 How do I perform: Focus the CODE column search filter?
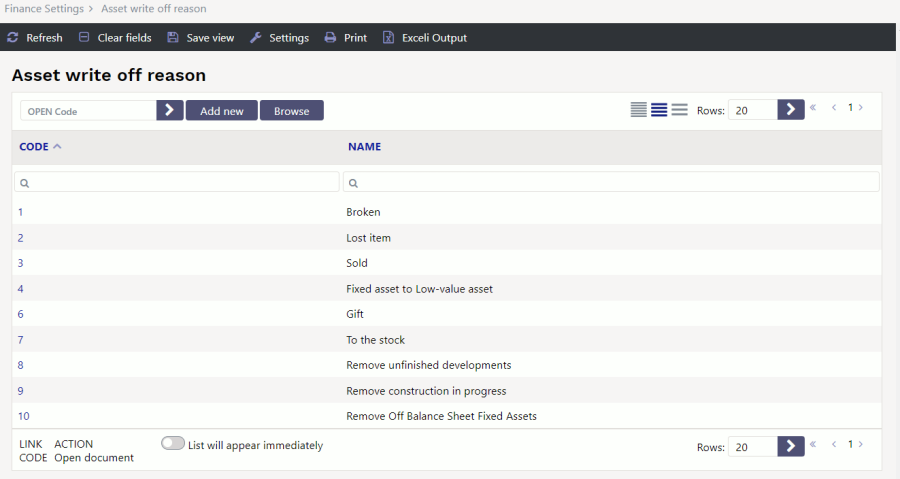click(177, 182)
